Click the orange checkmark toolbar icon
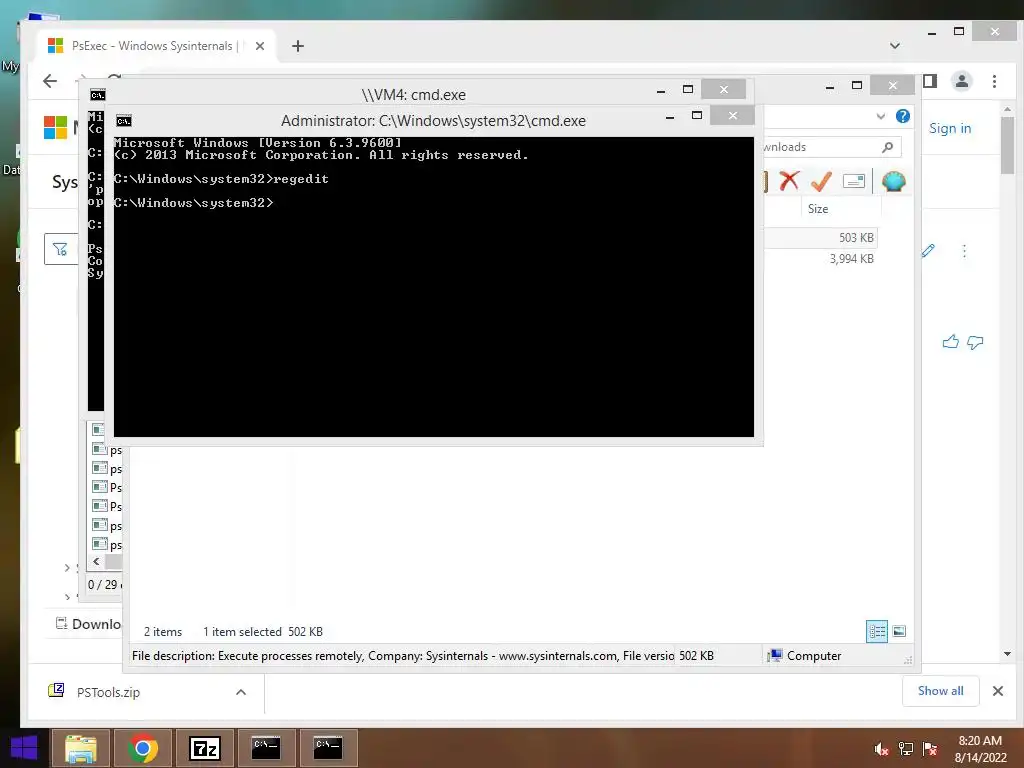The image size is (1024, 768). tap(821, 181)
